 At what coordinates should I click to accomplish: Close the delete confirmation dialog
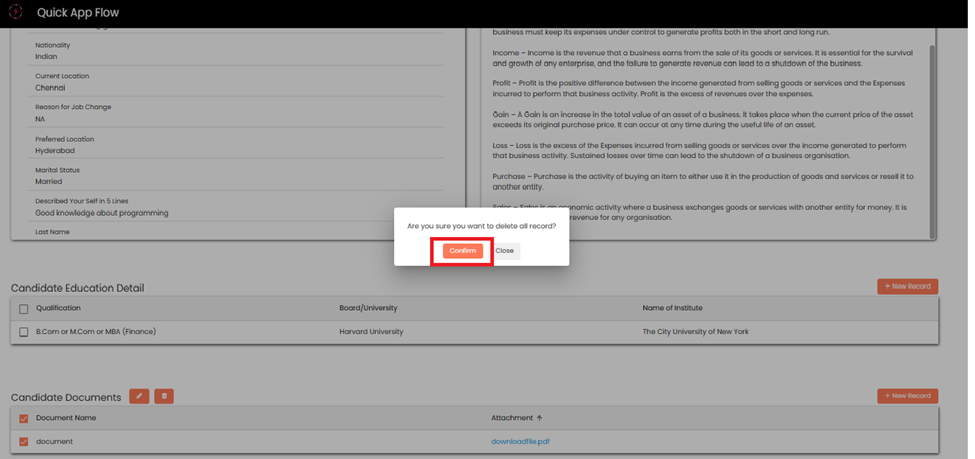[x=505, y=251]
